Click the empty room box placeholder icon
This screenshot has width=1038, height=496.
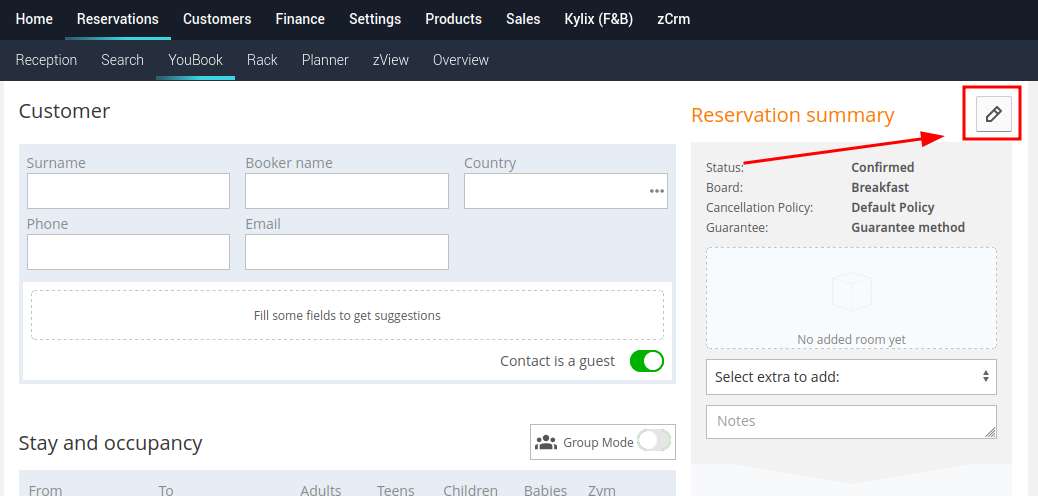pos(851,291)
